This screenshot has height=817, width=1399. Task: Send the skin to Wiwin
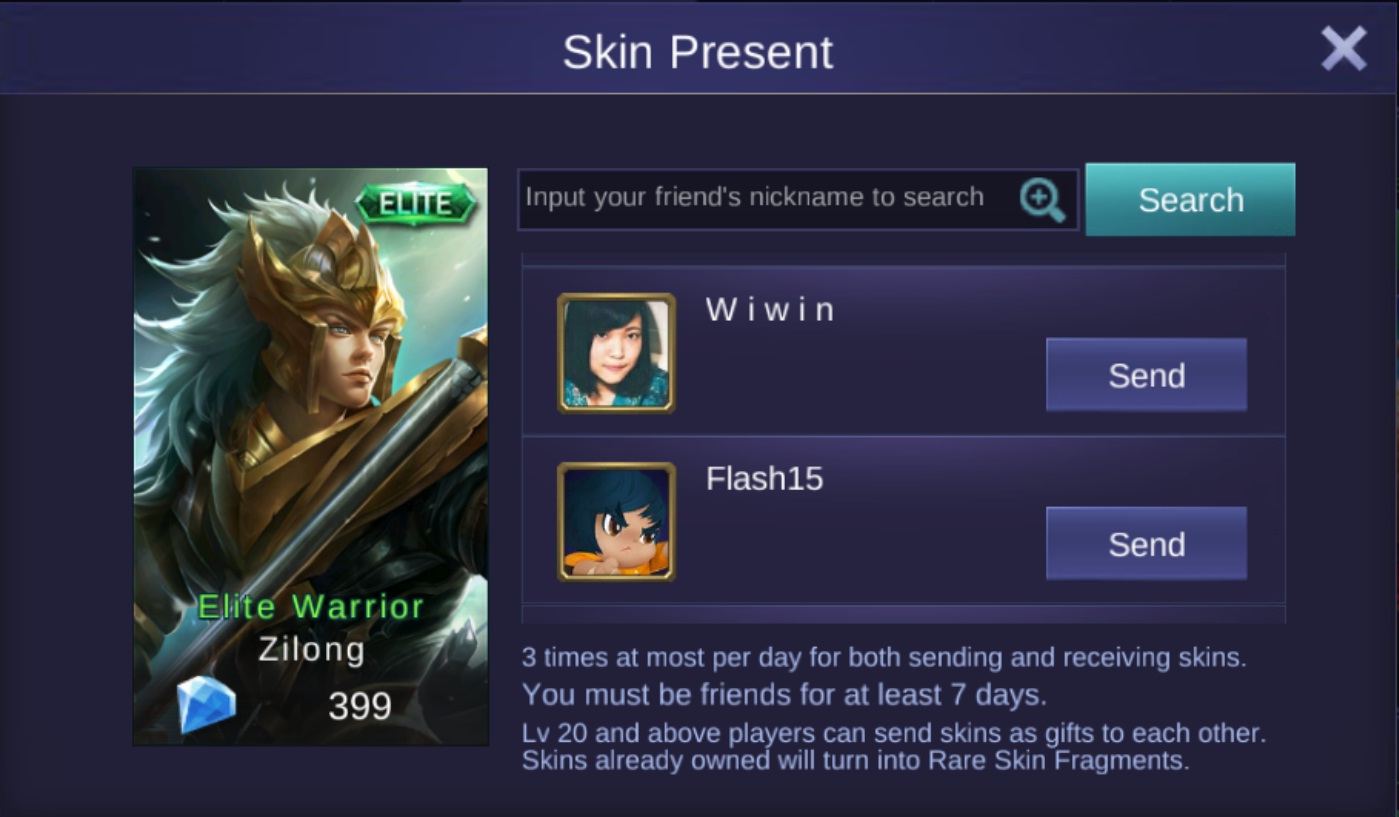pos(1146,375)
